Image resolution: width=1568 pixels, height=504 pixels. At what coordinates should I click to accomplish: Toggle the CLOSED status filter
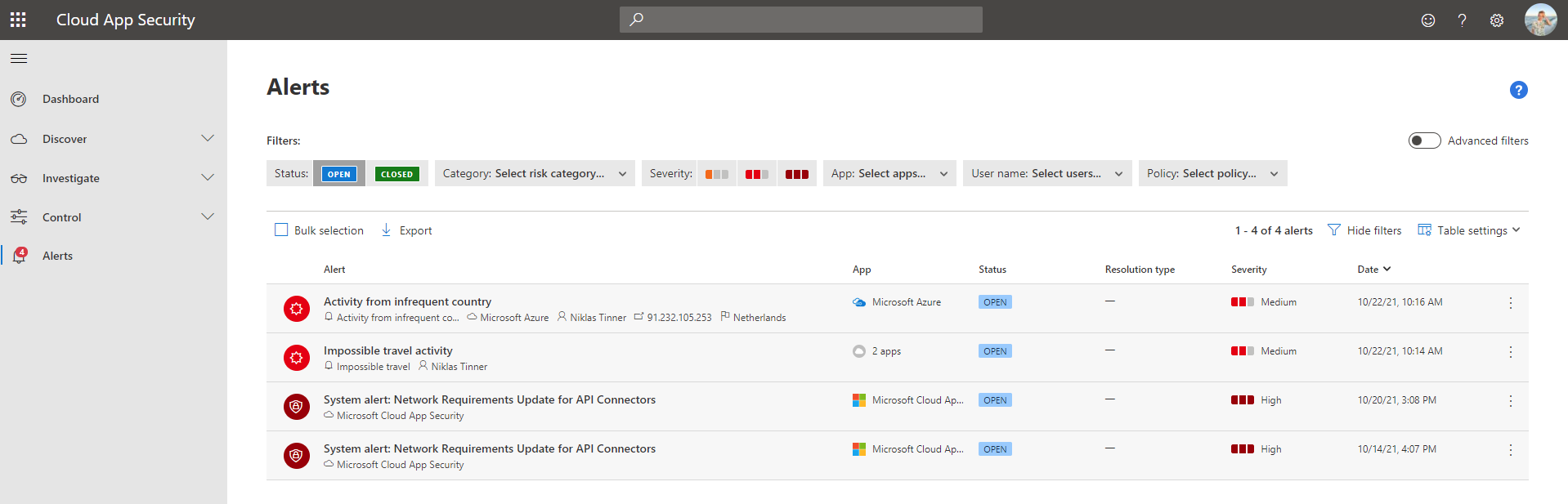tap(396, 174)
